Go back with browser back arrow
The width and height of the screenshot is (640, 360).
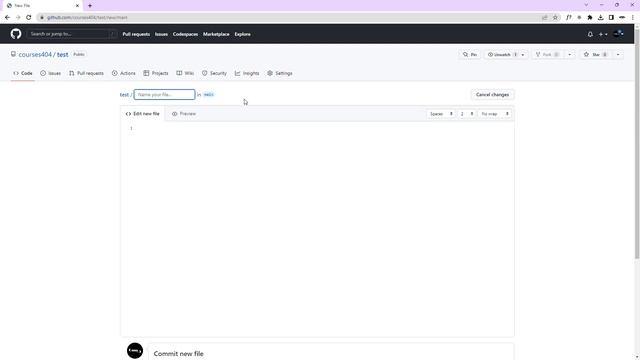(x=7, y=17)
